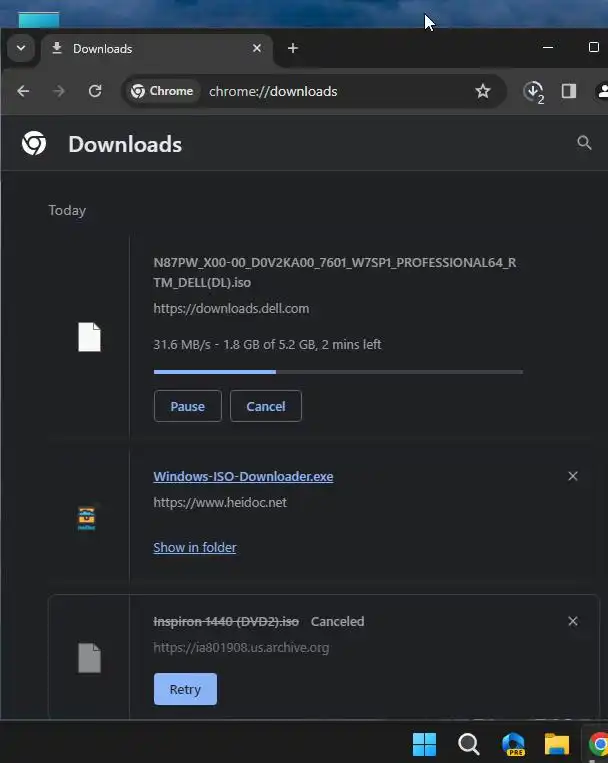
Task: Go back with the back arrow
Action: [23, 91]
